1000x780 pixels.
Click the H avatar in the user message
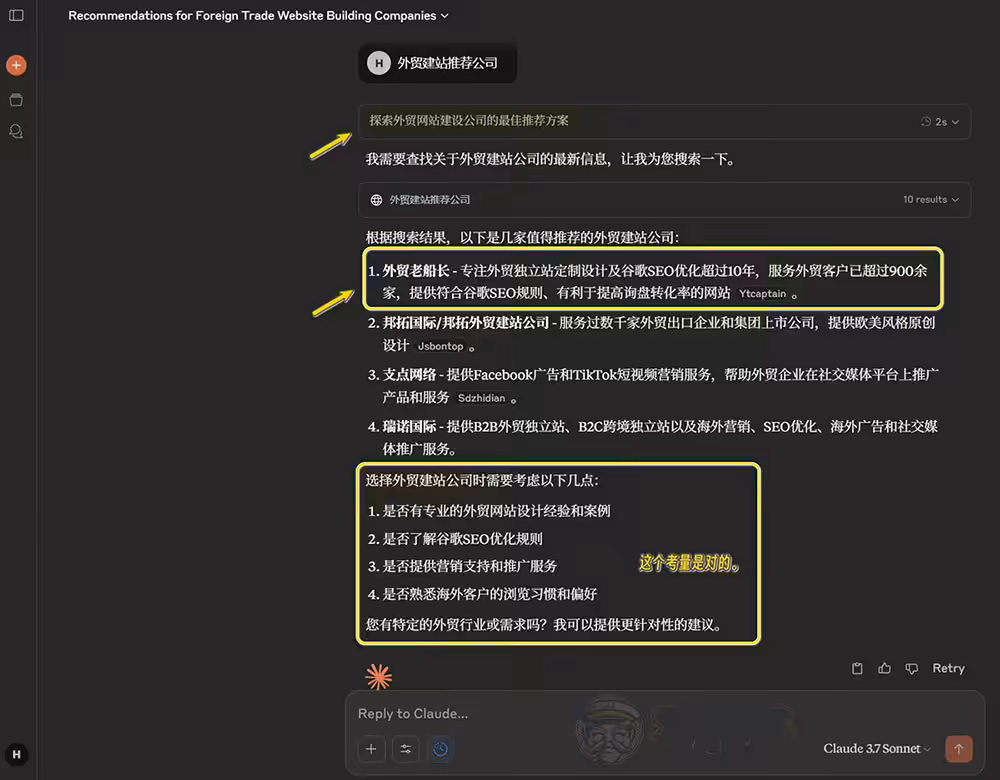pyautogui.click(x=379, y=63)
